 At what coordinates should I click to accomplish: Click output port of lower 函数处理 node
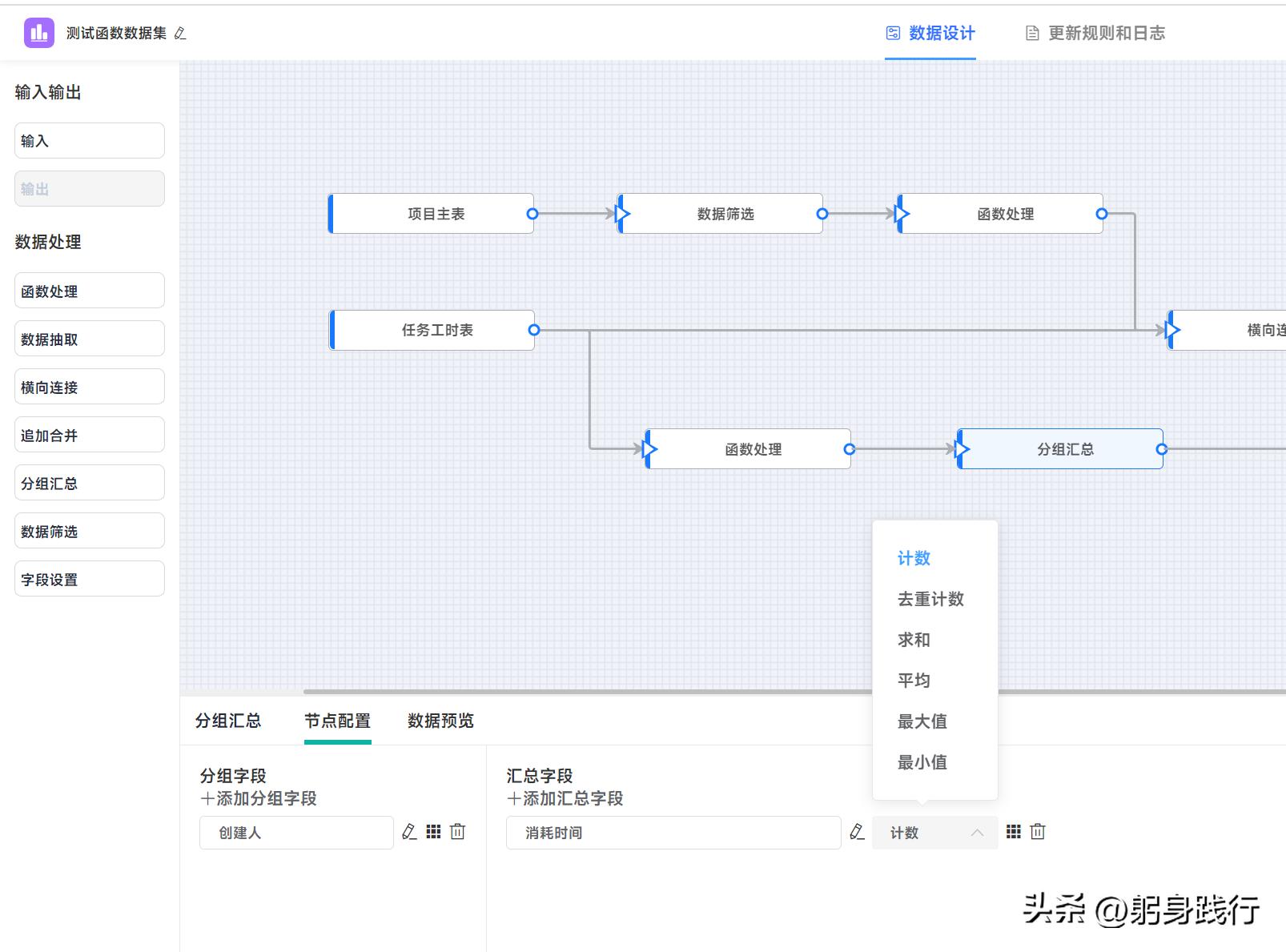(x=850, y=449)
